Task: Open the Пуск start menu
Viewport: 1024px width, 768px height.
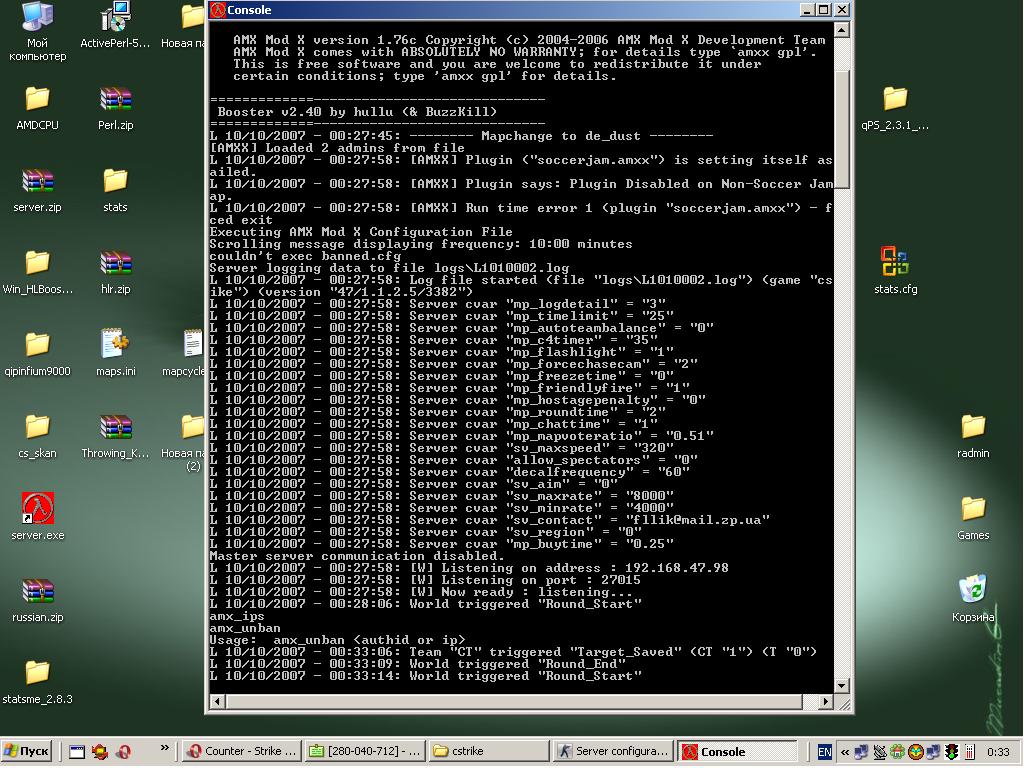Action: [x=26, y=752]
